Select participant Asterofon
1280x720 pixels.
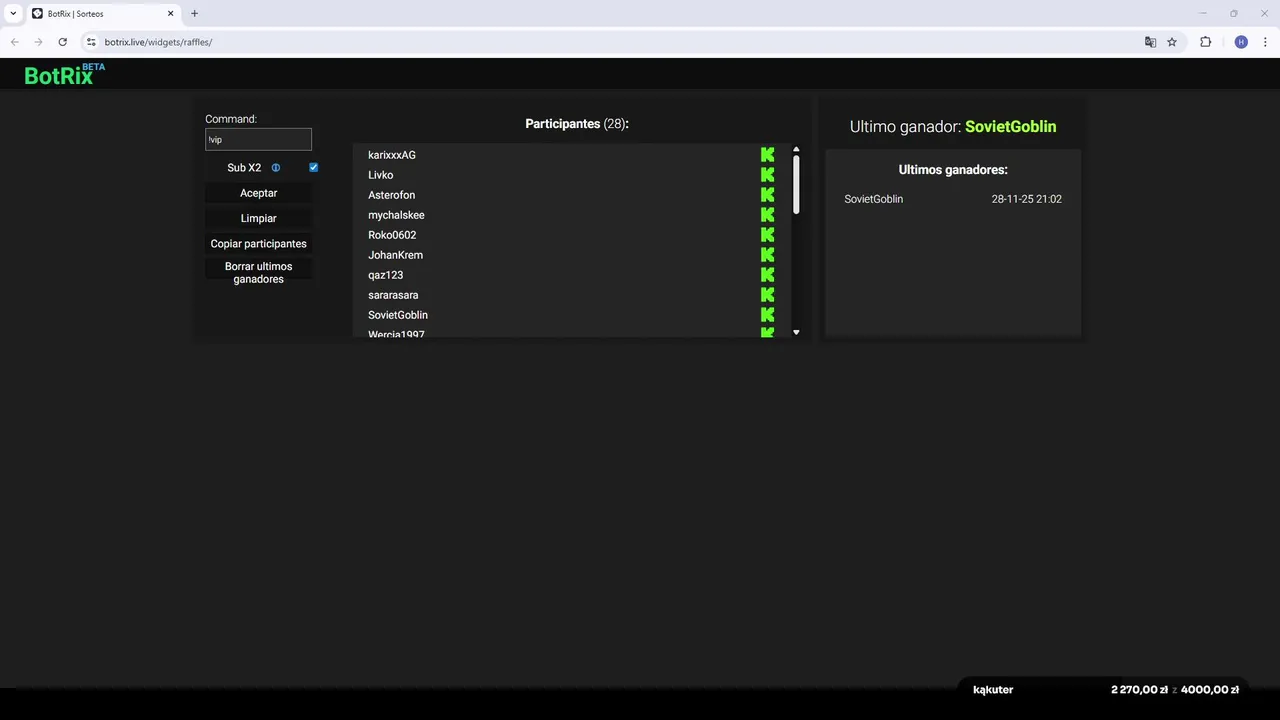coord(391,195)
